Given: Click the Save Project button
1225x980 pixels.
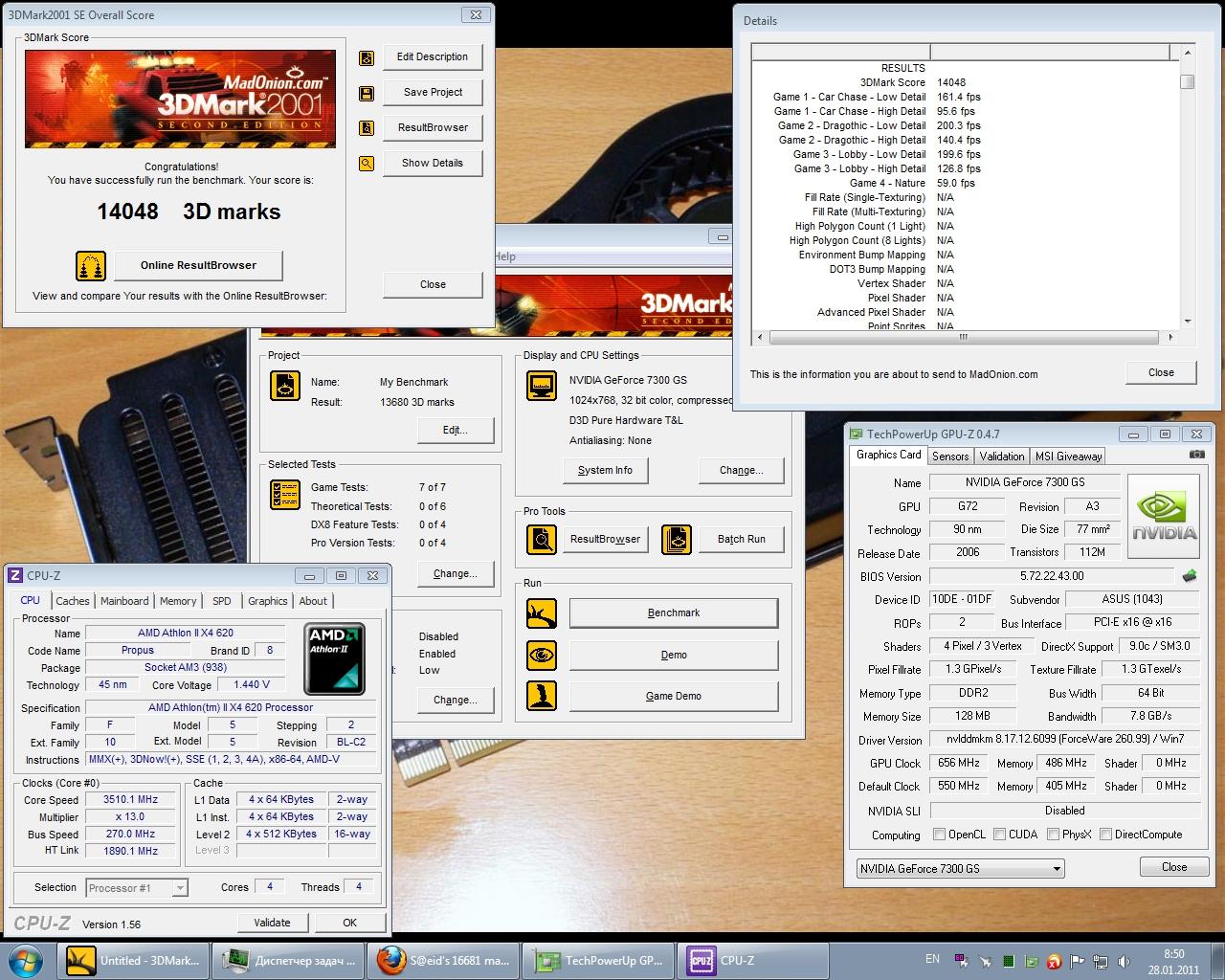Looking at the screenshot, I should (433, 93).
